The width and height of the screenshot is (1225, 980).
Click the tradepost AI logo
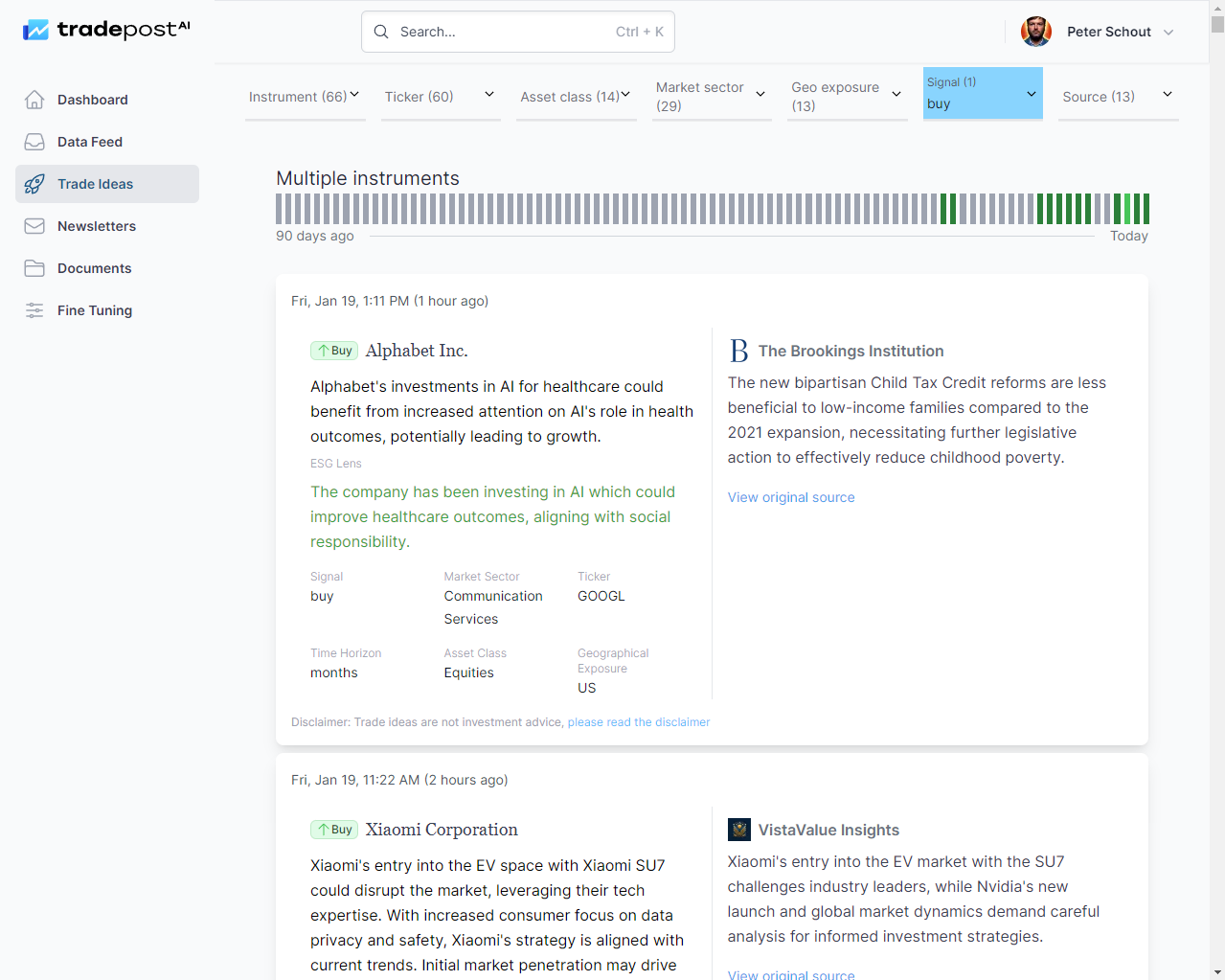(x=106, y=30)
